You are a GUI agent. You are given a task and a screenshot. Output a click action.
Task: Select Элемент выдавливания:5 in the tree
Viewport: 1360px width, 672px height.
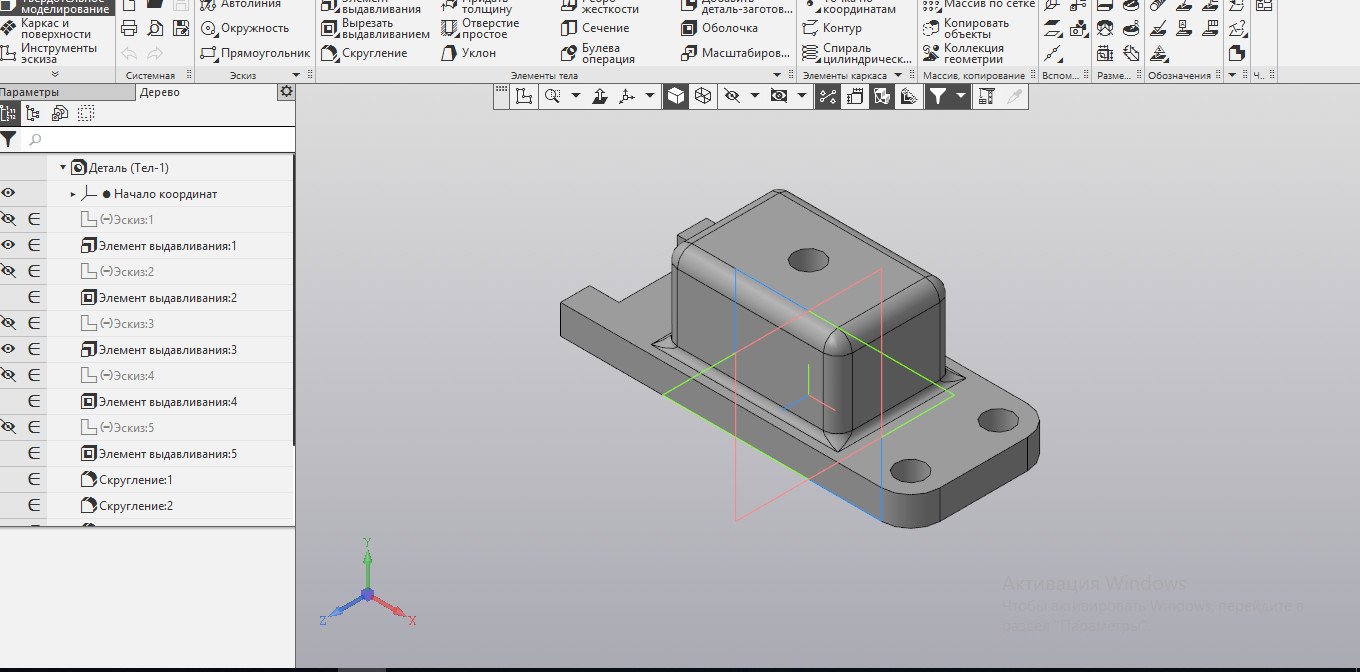click(x=167, y=454)
